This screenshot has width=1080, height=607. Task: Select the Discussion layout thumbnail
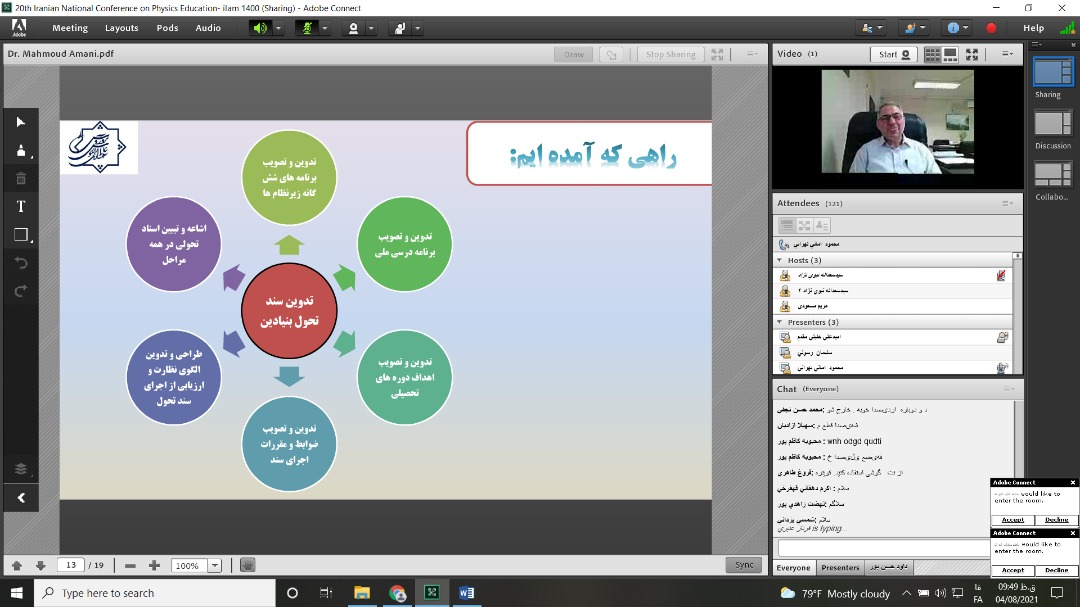[1052, 124]
